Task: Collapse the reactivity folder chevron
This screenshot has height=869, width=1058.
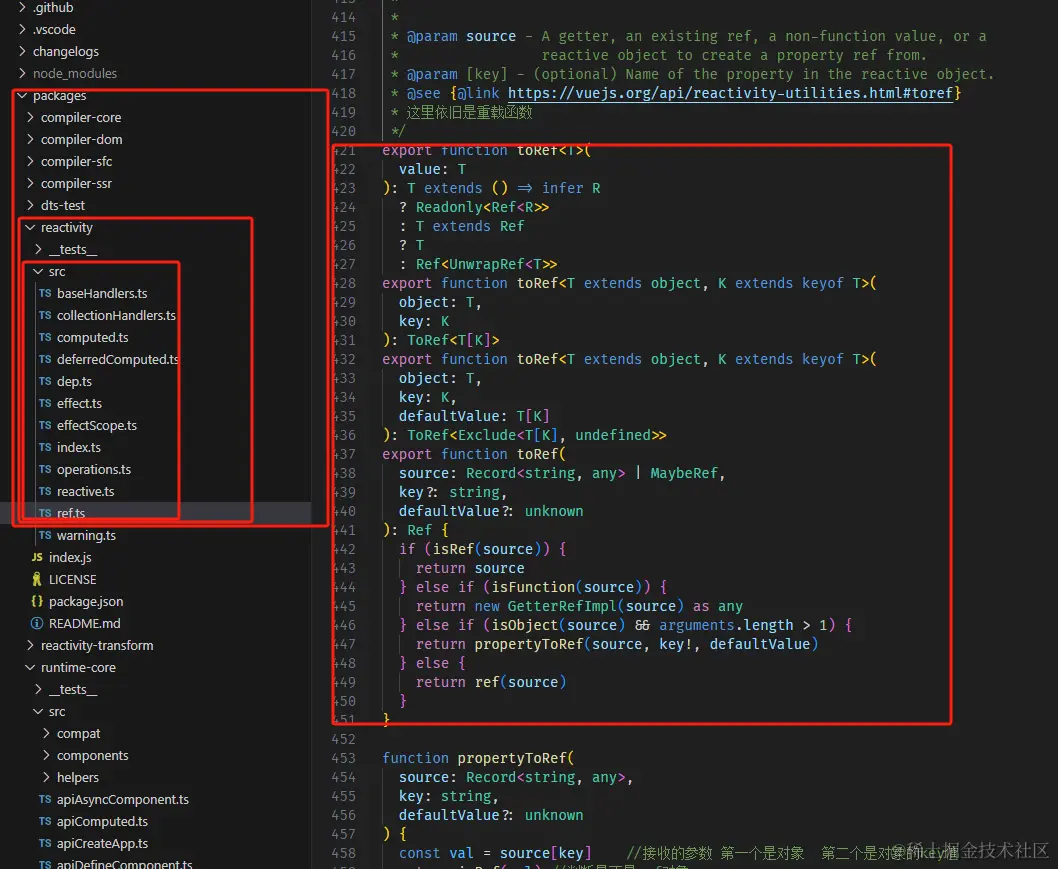Action: tap(30, 227)
